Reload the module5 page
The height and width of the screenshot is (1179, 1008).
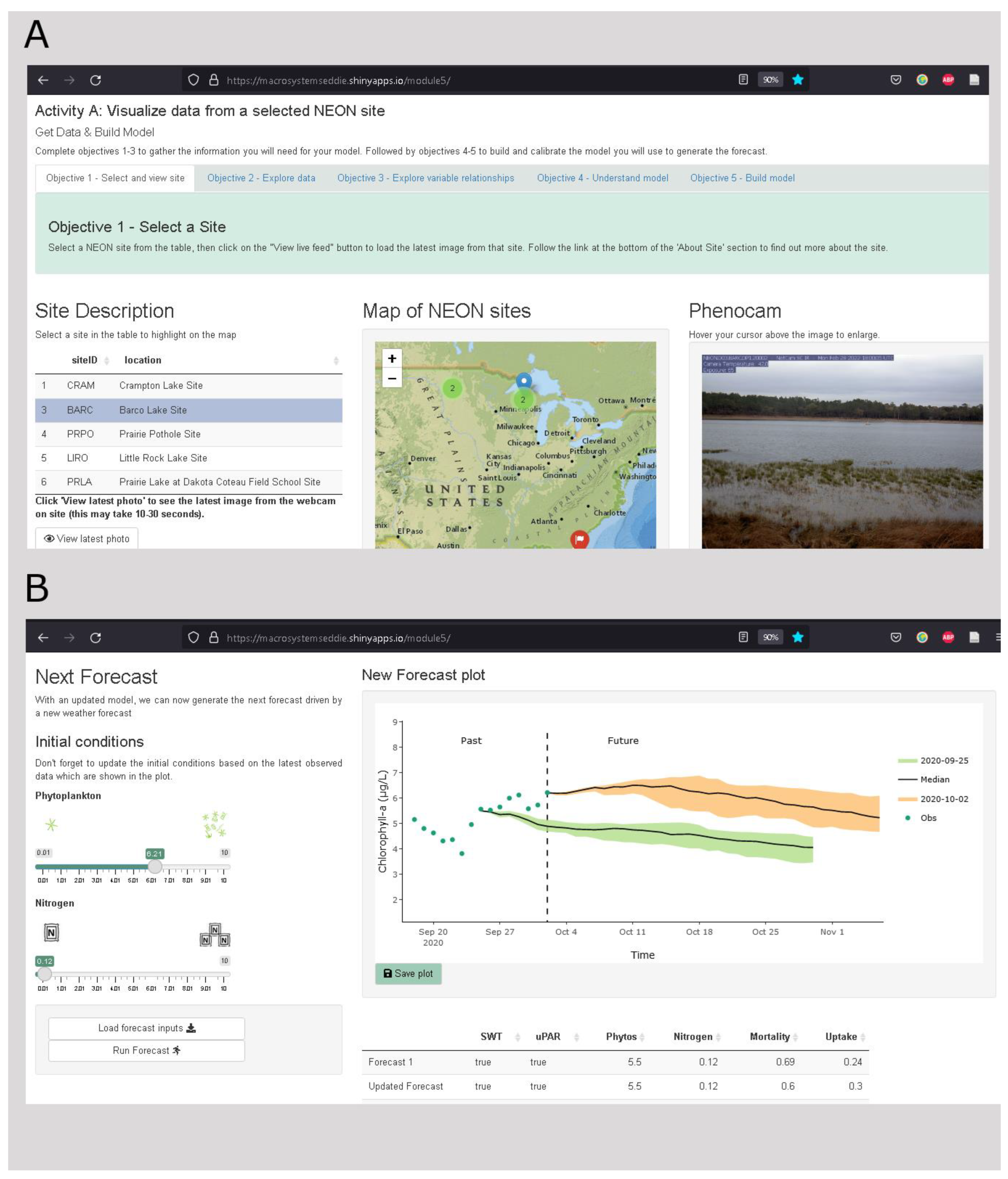(96, 80)
